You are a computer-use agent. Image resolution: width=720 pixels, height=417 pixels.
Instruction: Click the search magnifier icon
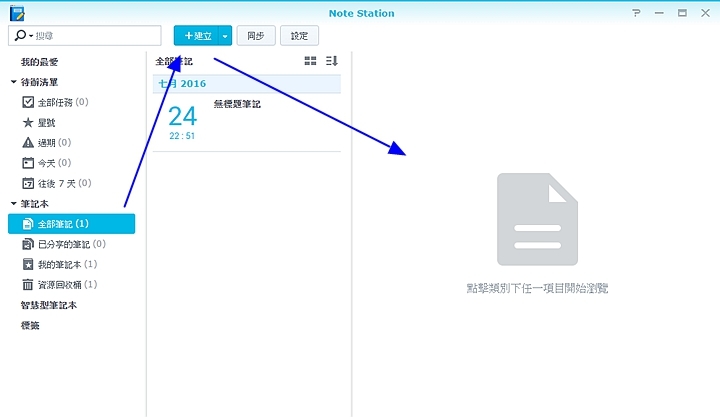point(20,35)
